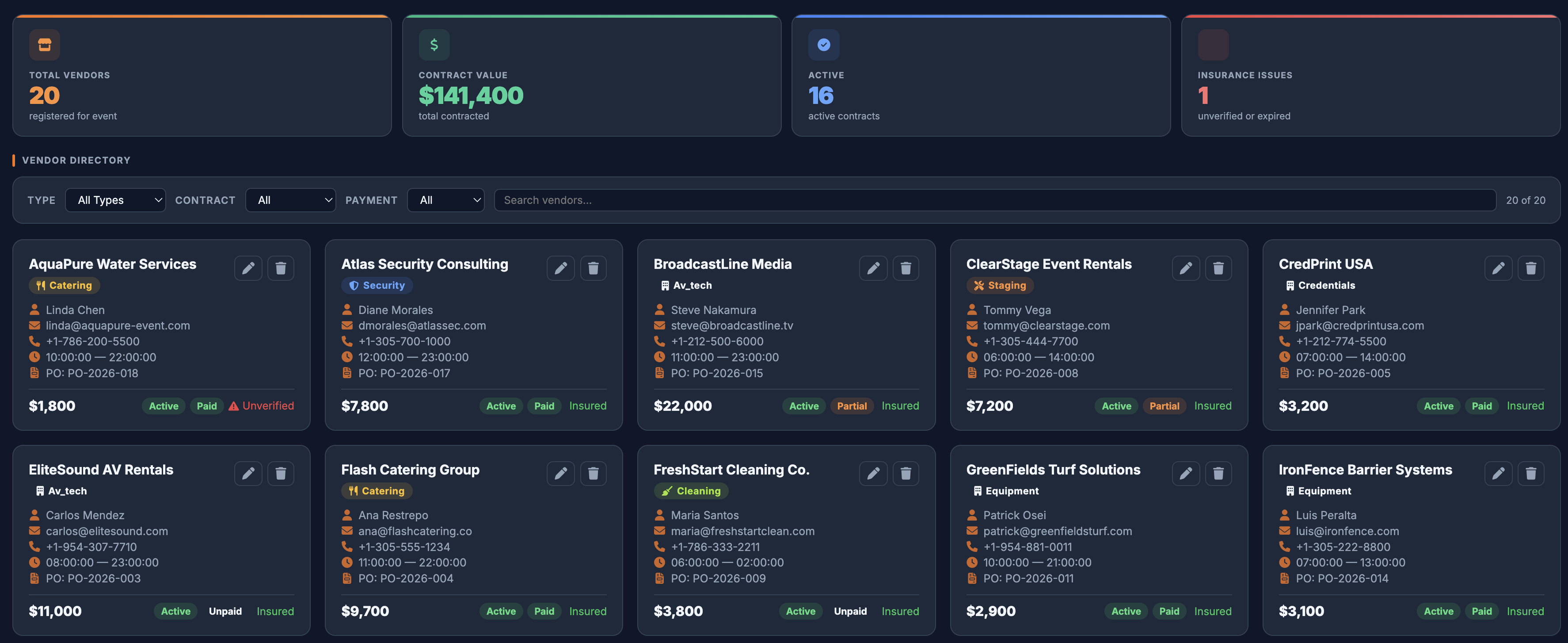Viewport: 1568px width, 643px height.
Task: Click the Active contracts checkmark icon
Action: (824, 45)
